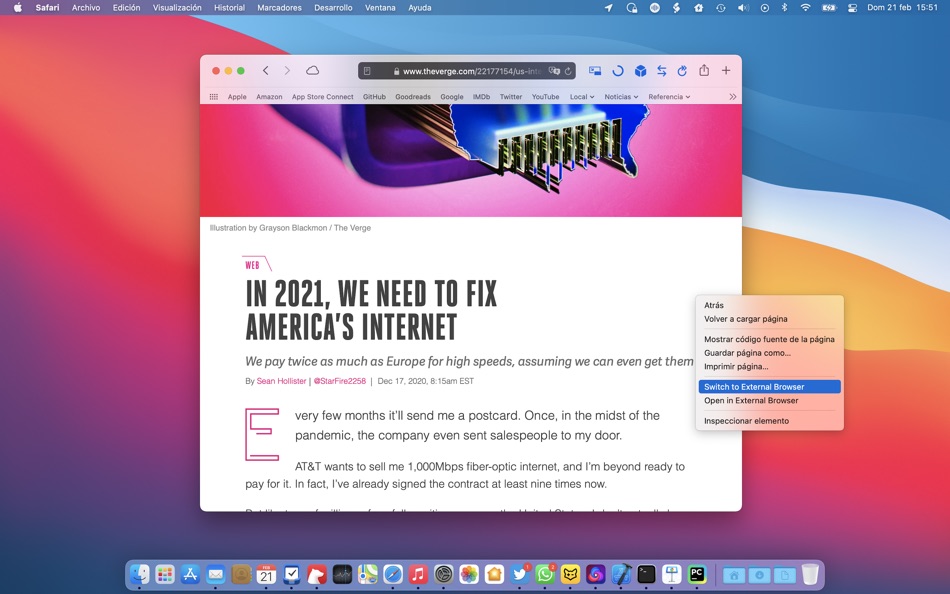Select Imprimir página… in context menu
Image resolution: width=950 pixels, height=594 pixels.
click(x=769, y=367)
